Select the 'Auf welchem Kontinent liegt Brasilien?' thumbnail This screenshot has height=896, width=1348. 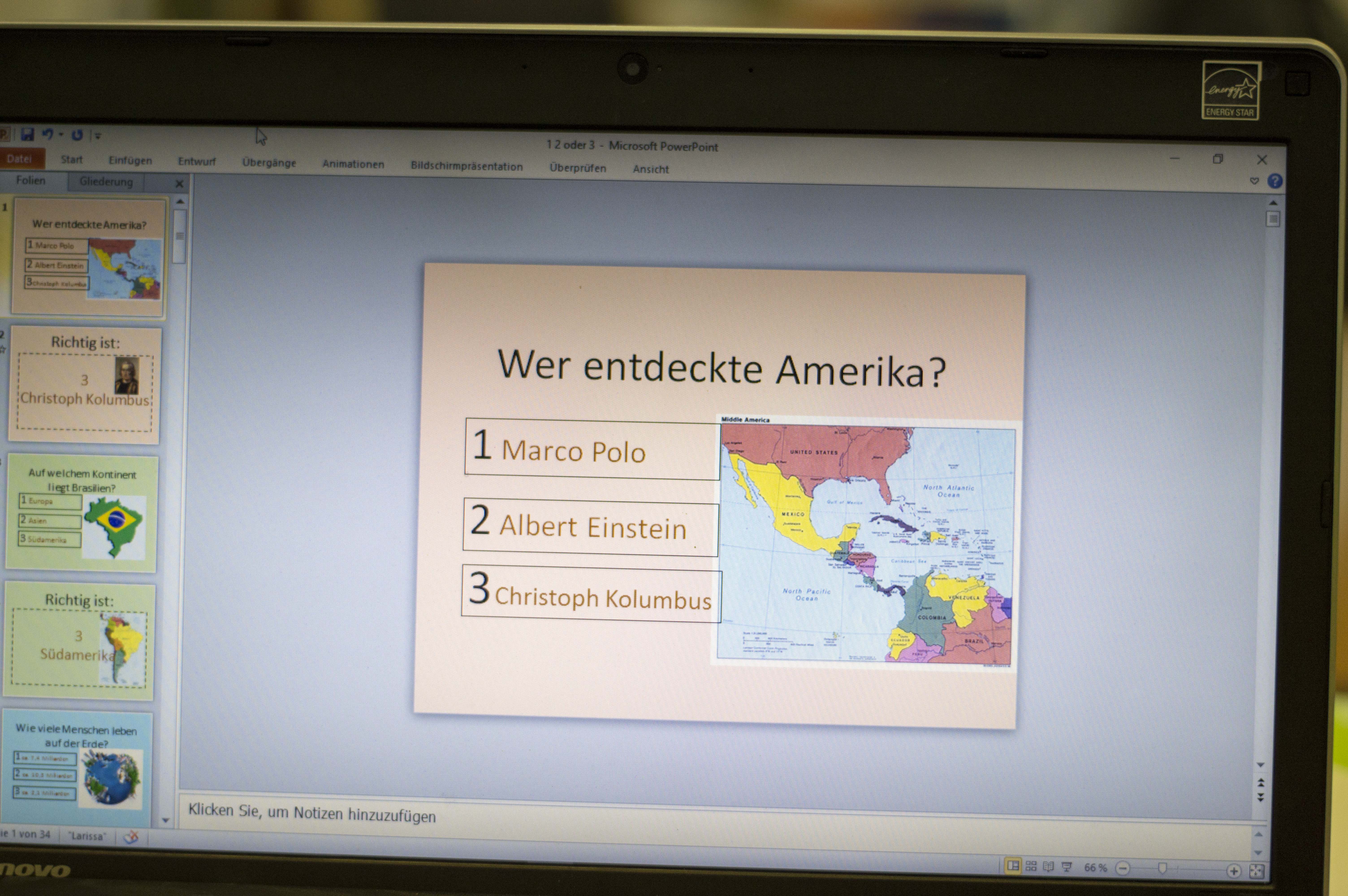[x=82, y=514]
